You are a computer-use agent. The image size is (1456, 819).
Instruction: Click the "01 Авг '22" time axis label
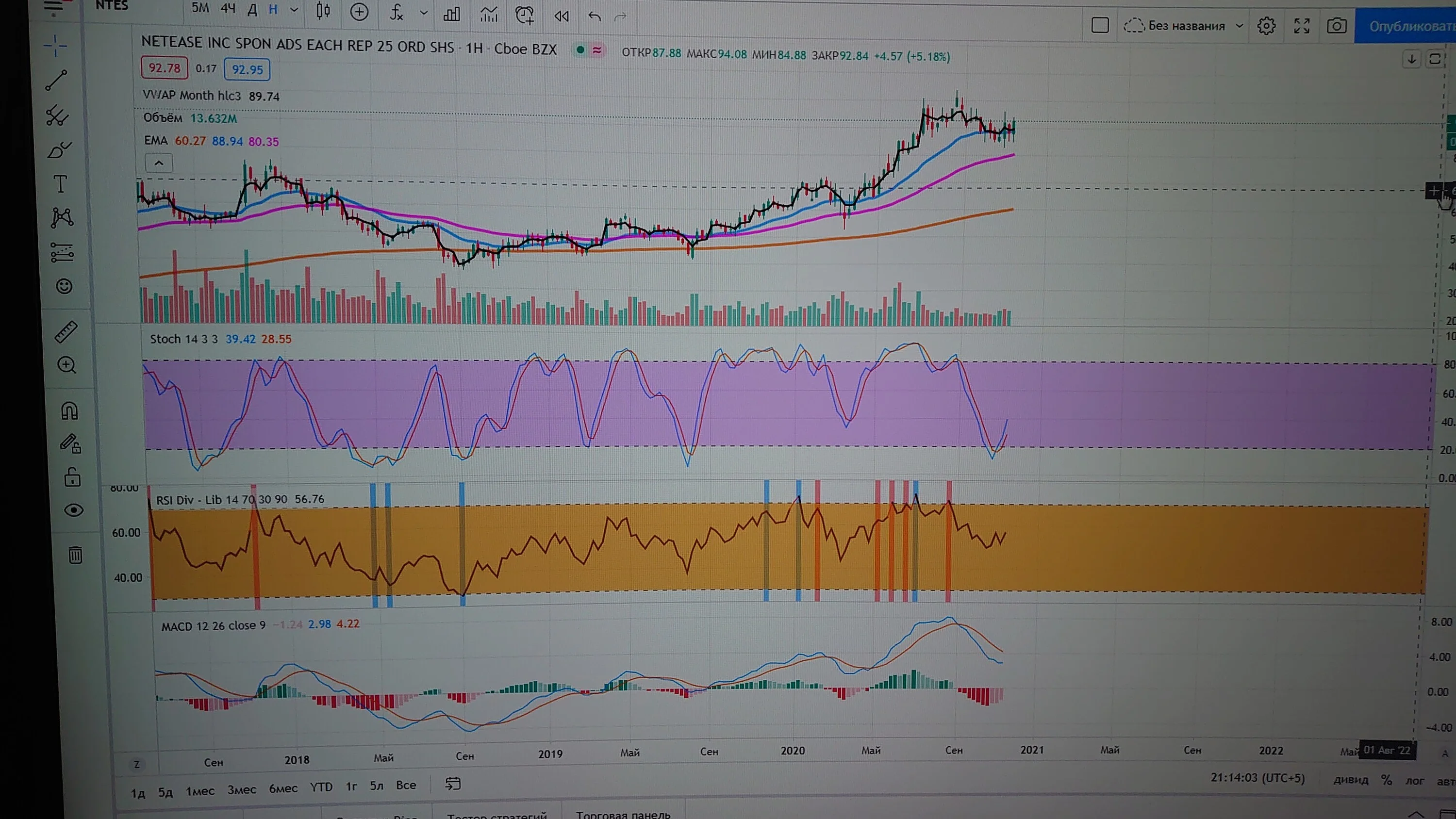1387,750
